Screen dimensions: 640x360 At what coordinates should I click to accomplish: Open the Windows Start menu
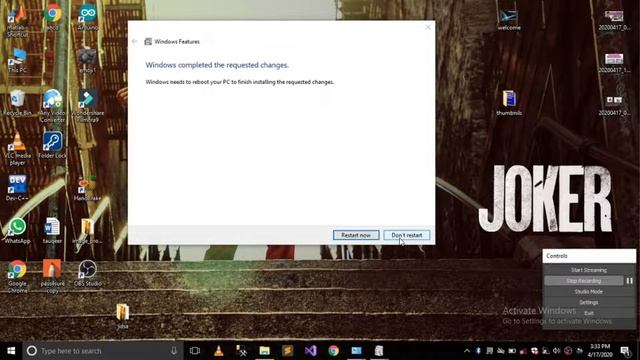point(11,351)
